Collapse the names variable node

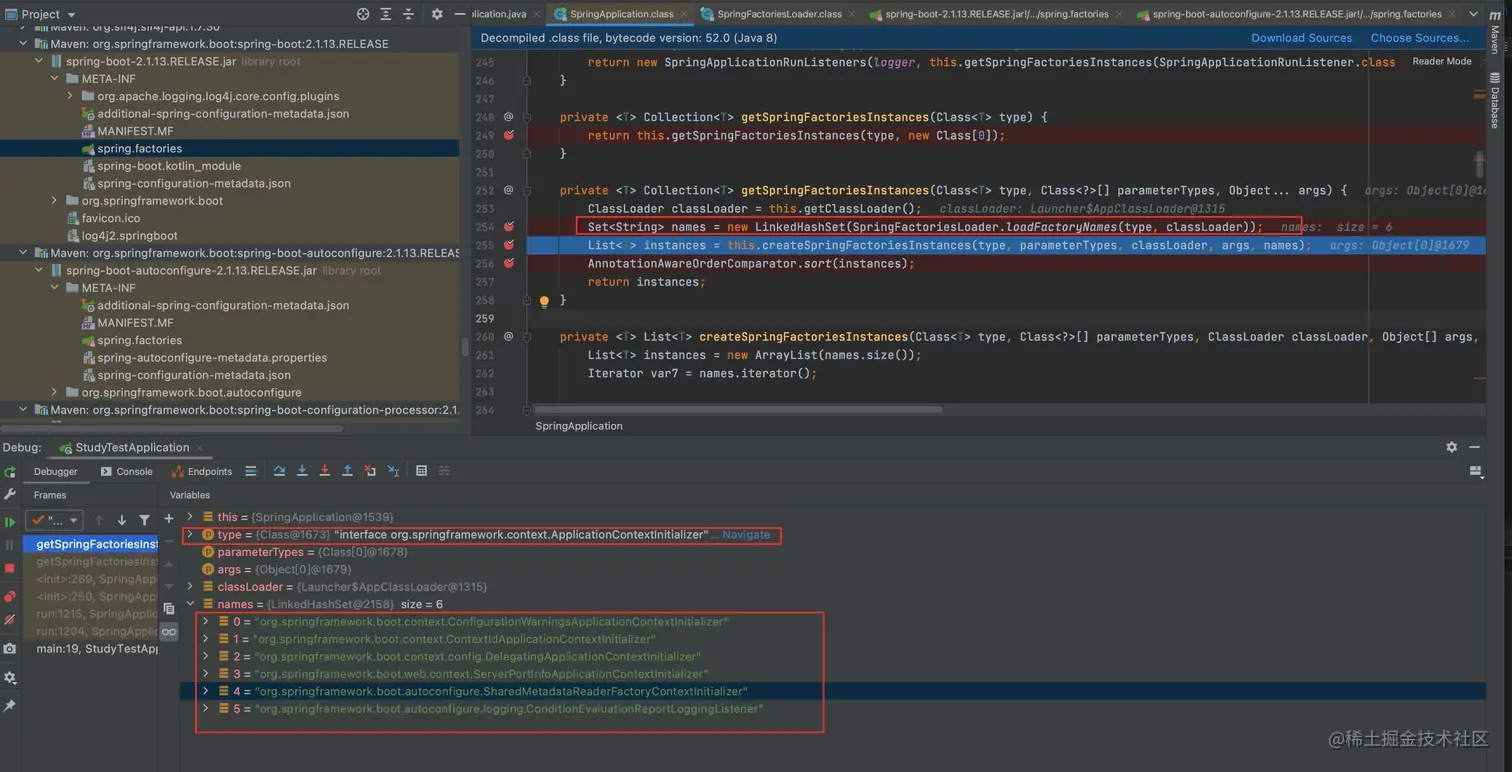click(x=190, y=604)
